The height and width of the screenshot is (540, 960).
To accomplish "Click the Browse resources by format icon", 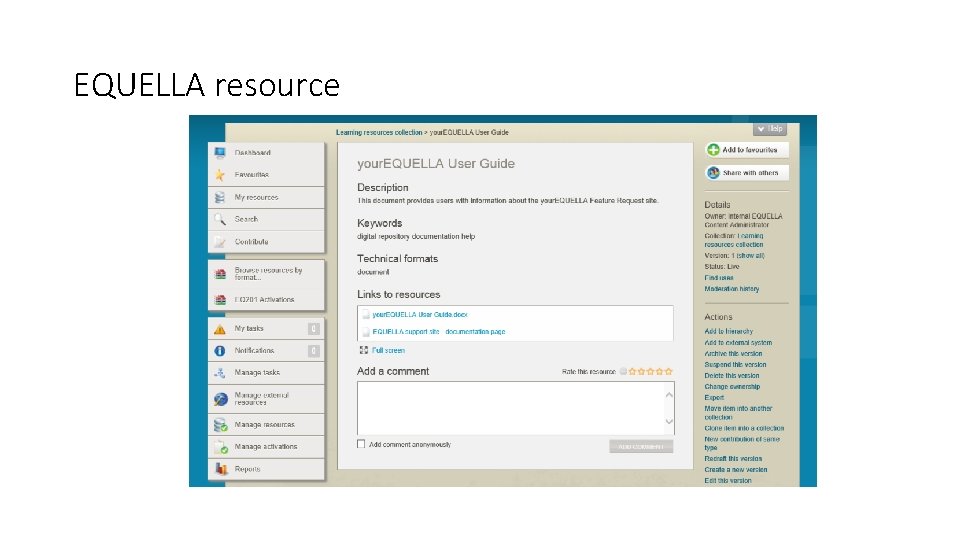I will click(x=220, y=274).
